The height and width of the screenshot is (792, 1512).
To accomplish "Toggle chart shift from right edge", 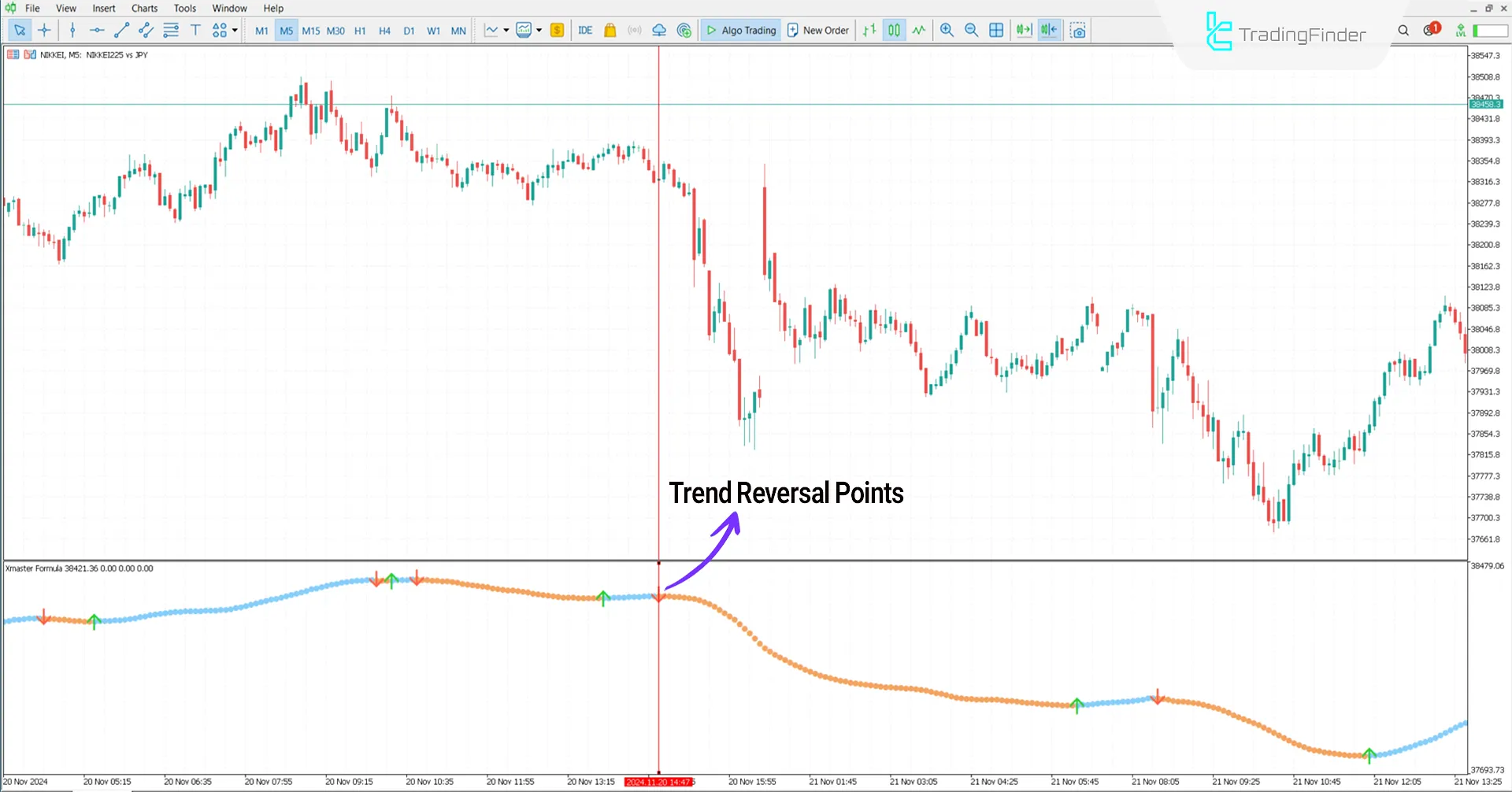I will (1049, 30).
